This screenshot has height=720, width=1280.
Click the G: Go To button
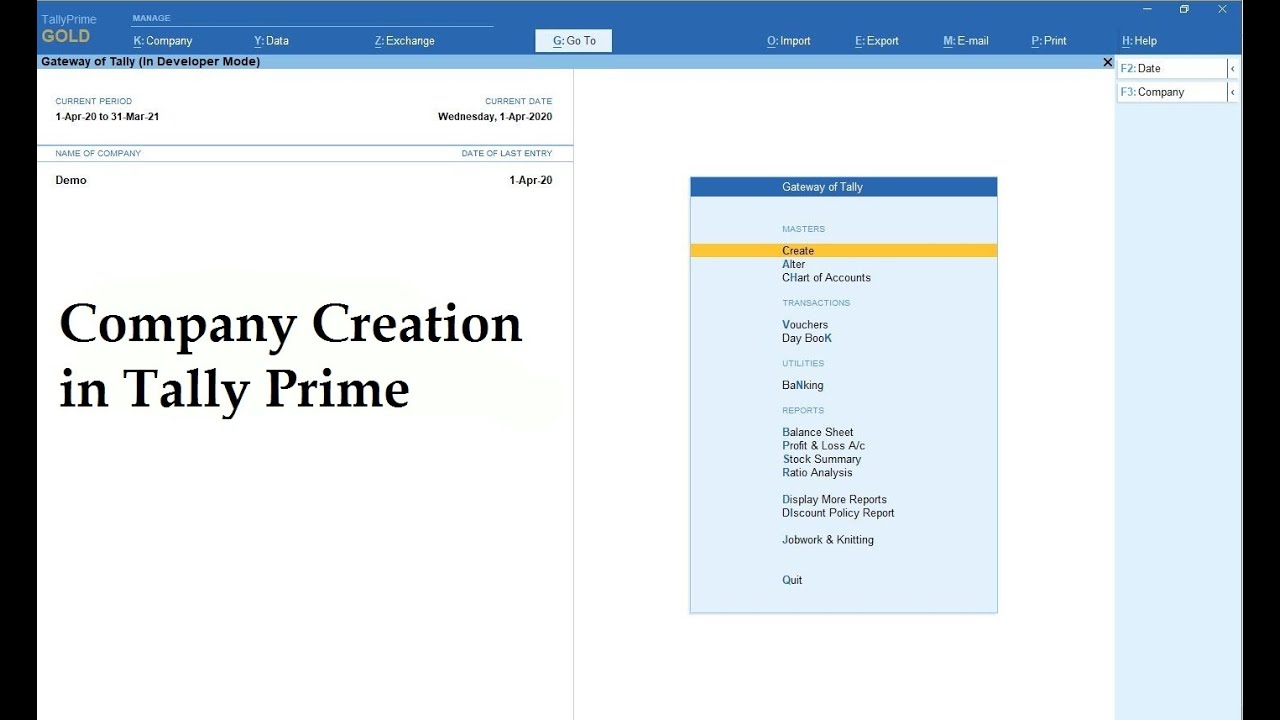[x=574, y=41]
